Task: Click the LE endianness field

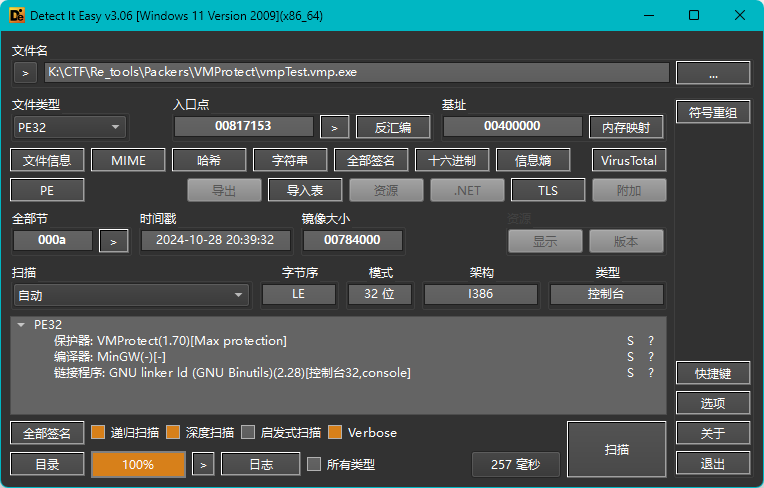Action: pyautogui.click(x=299, y=294)
